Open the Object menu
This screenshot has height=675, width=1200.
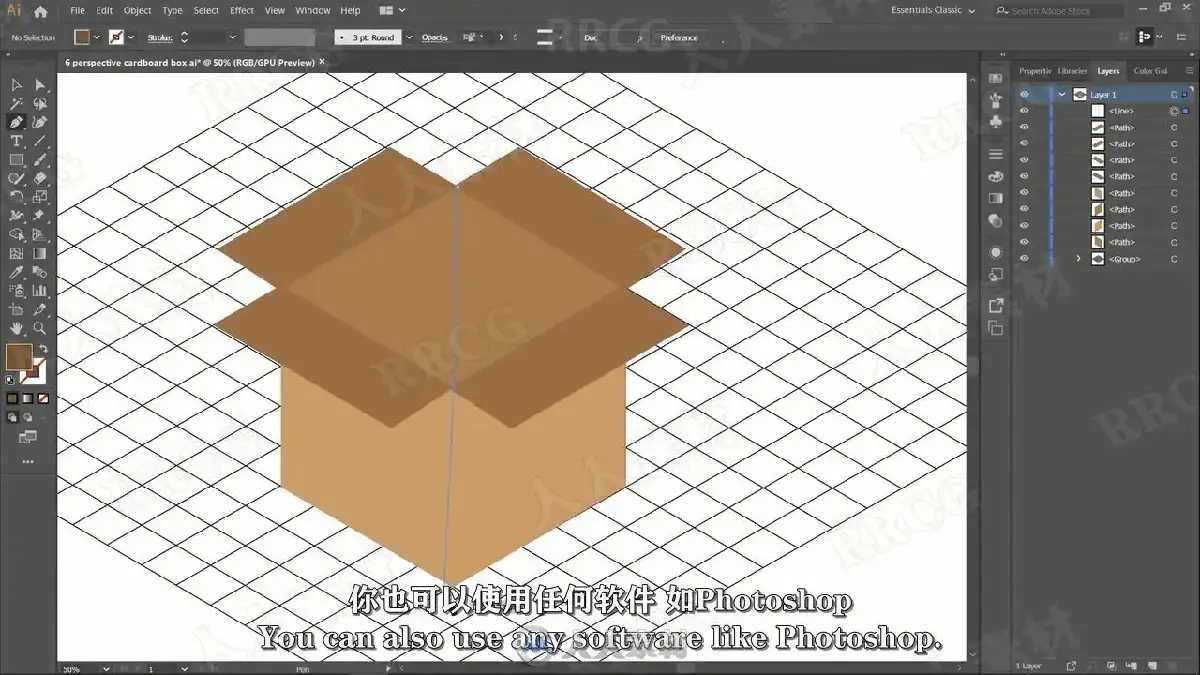pyautogui.click(x=137, y=10)
